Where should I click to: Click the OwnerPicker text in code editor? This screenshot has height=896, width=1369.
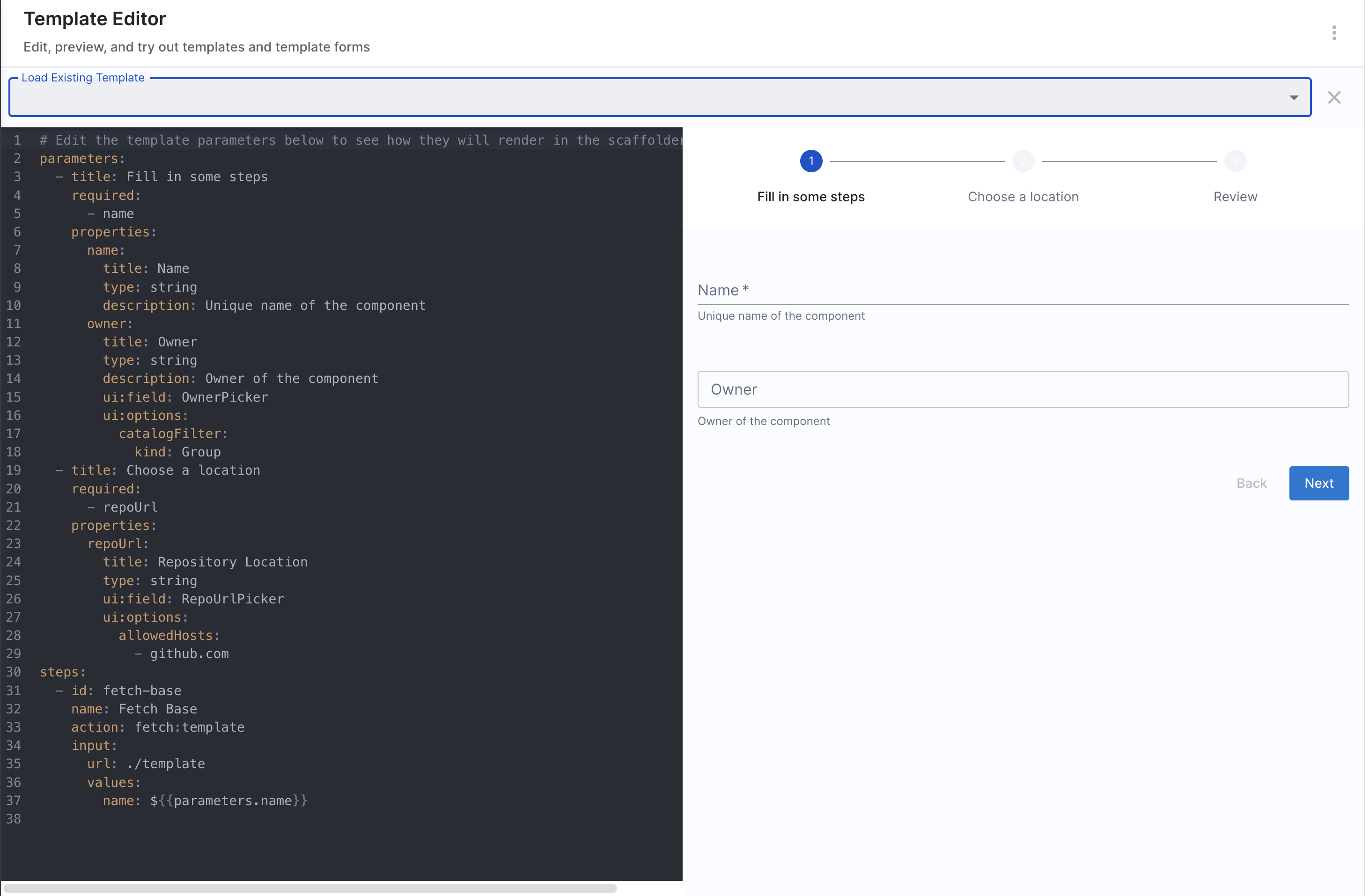(224, 397)
